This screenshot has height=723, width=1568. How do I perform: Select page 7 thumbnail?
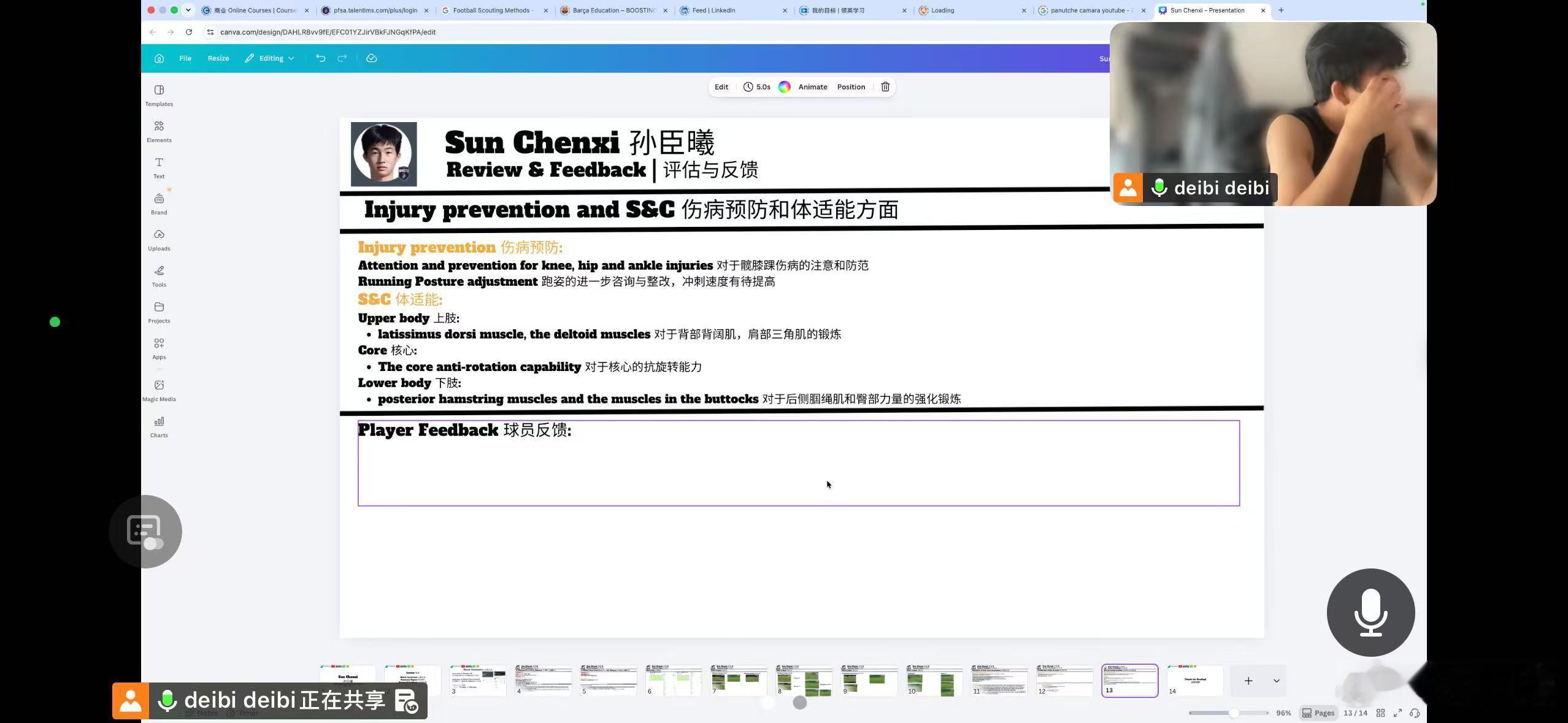pyautogui.click(x=739, y=680)
